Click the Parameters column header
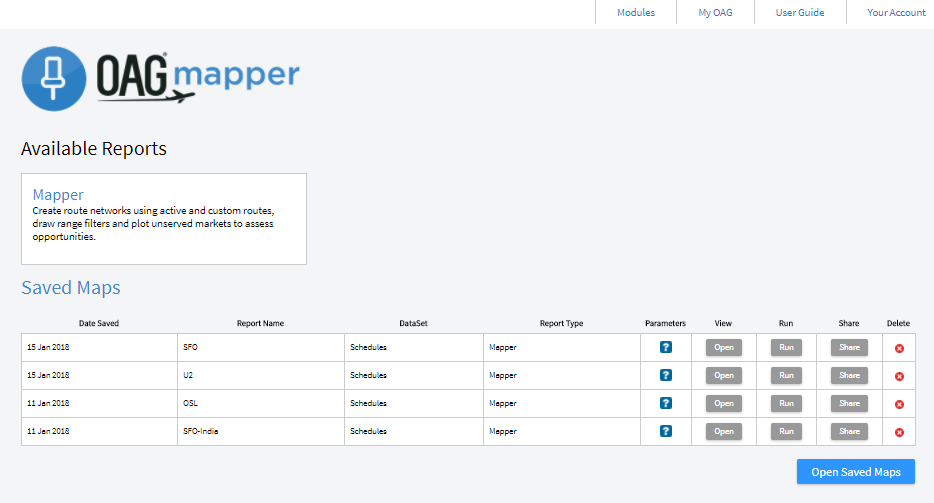 click(665, 323)
